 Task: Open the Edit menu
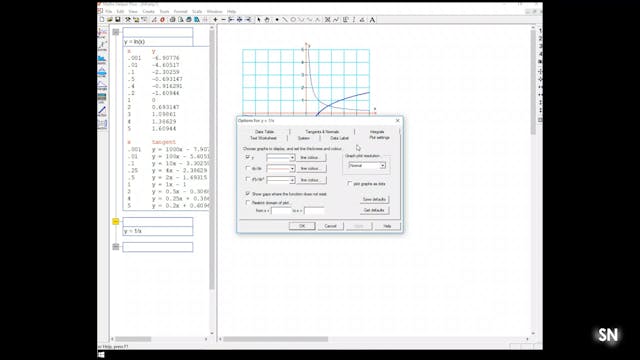point(120,11)
